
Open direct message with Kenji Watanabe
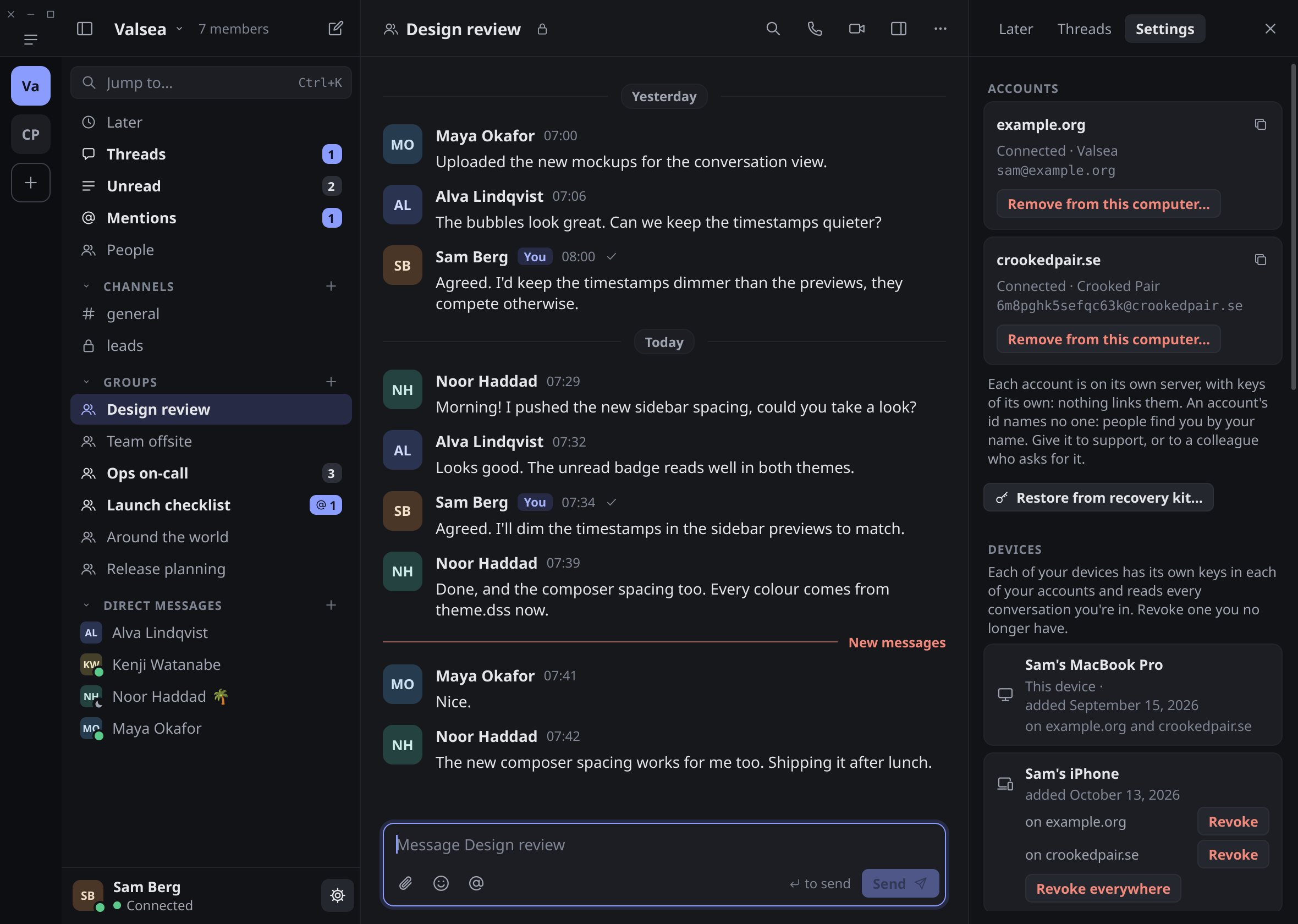[x=211, y=664]
